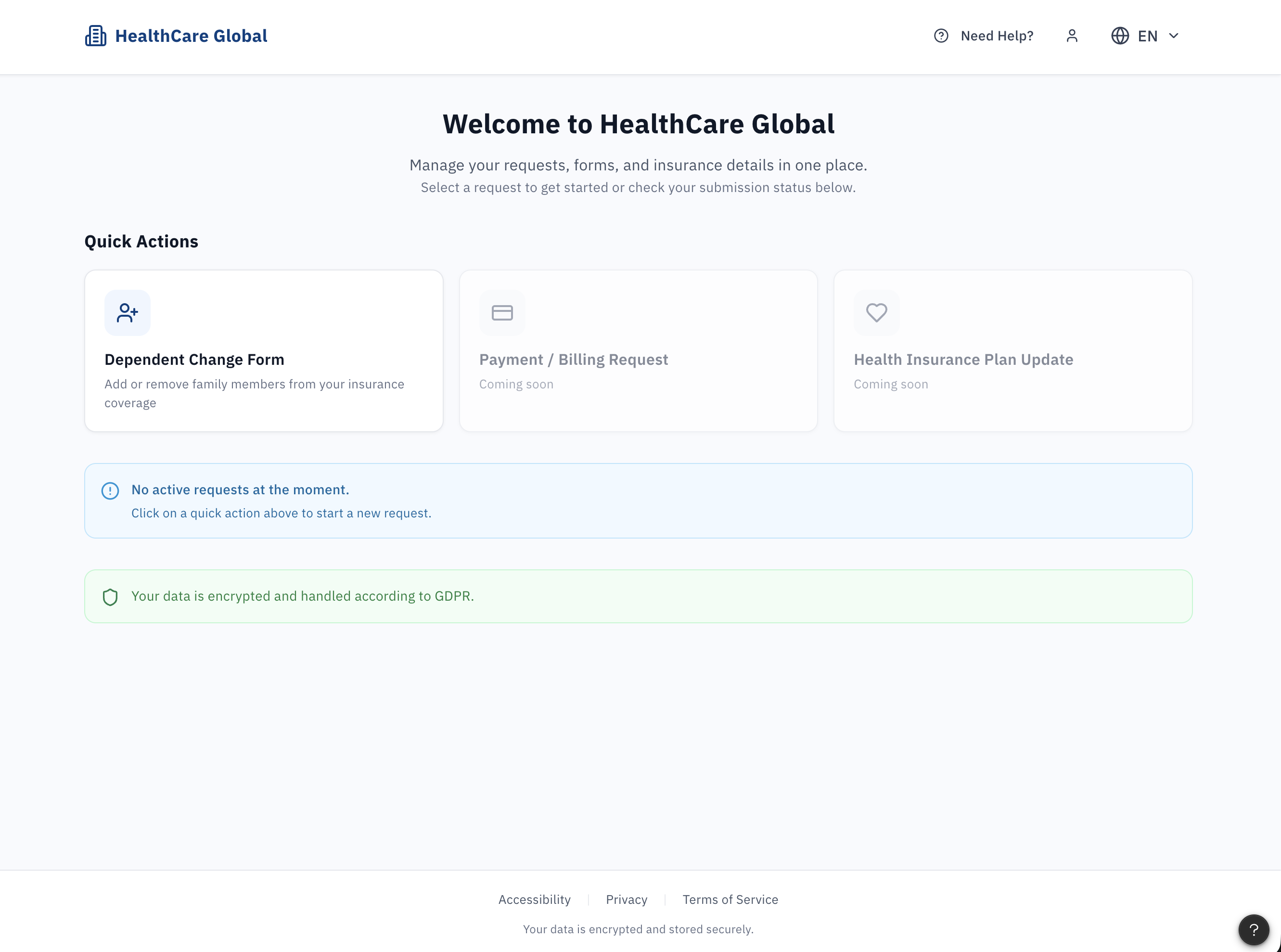Click the shield icon in GDPR banner
This screenshot has width=1281, height=952.
pyautogui.click(x=110, y=596)
